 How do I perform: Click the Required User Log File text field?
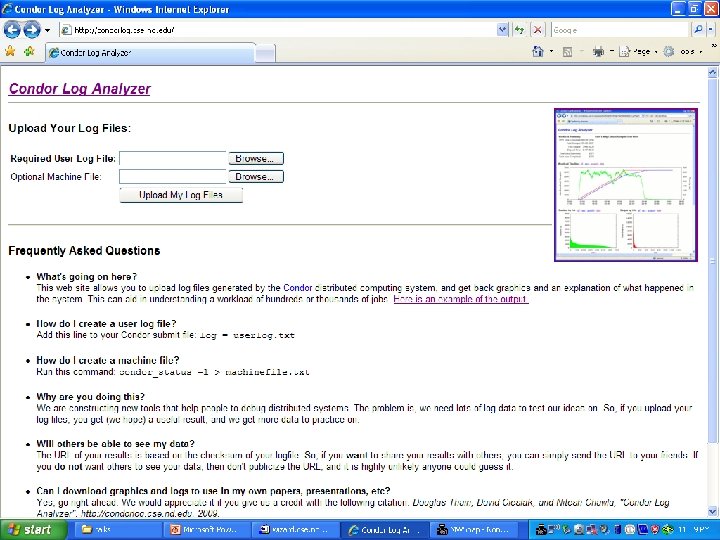[x=173, y=158]
